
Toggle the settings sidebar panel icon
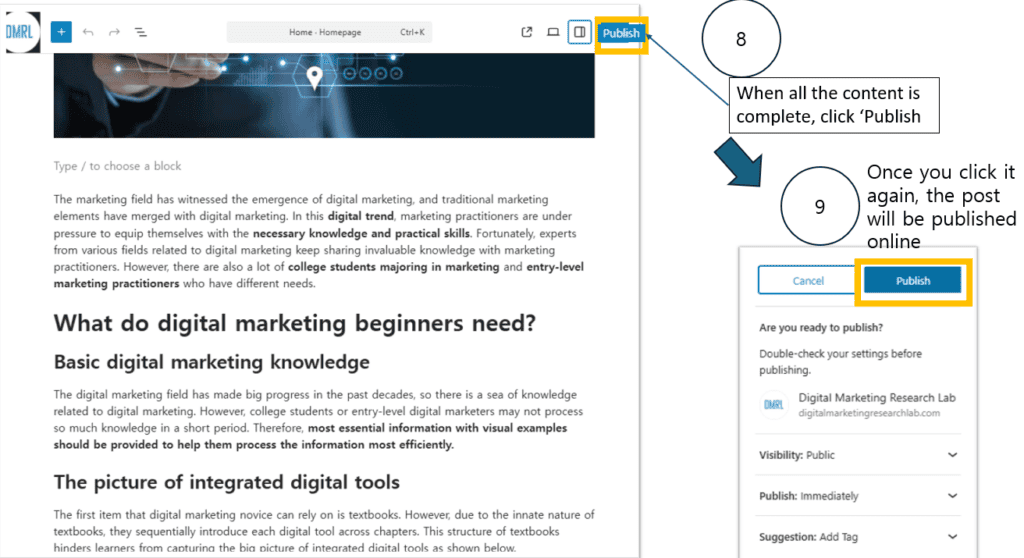point(578,32)
